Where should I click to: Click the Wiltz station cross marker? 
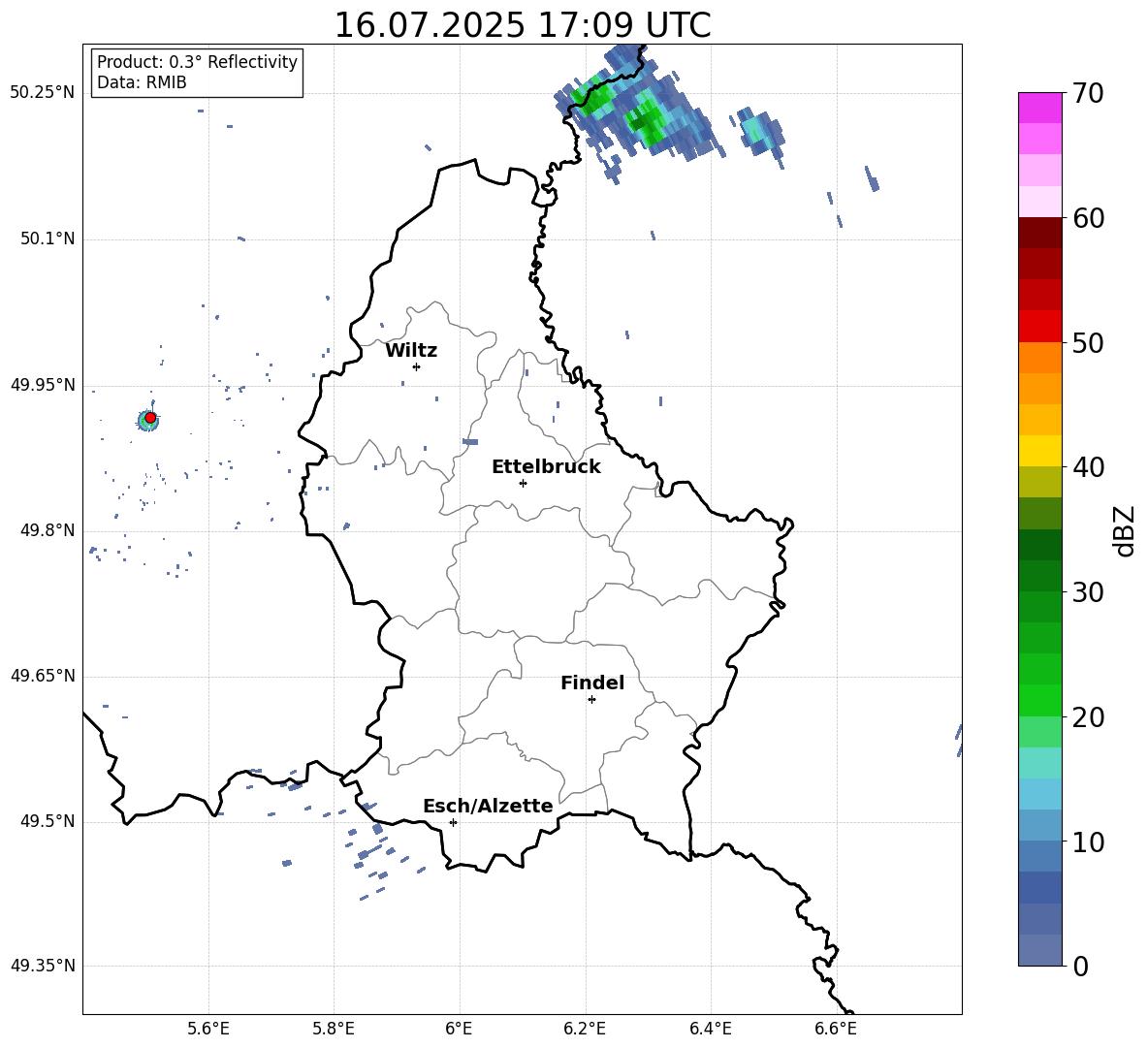pos(416,366)
